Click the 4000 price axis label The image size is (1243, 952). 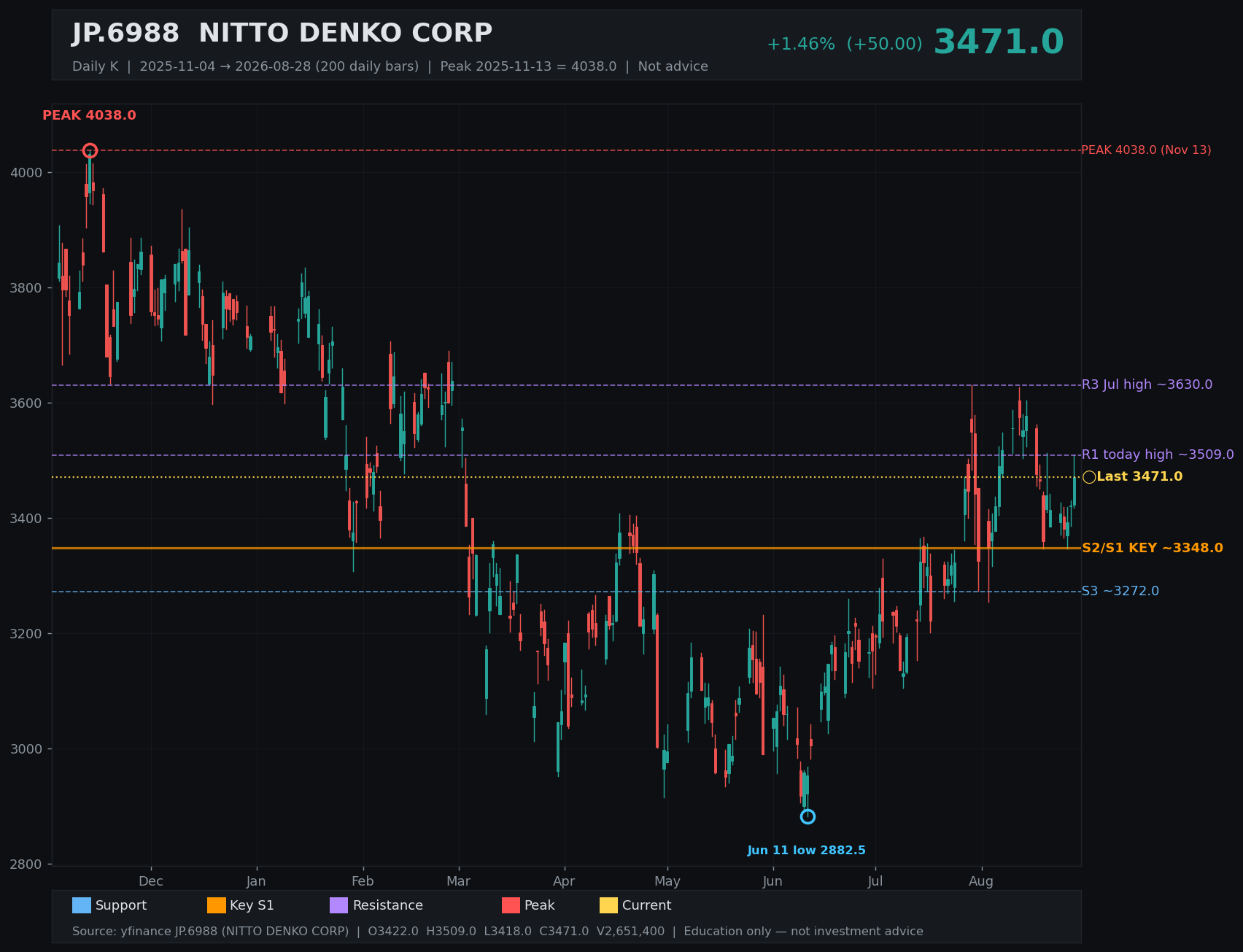coord(26,173)
